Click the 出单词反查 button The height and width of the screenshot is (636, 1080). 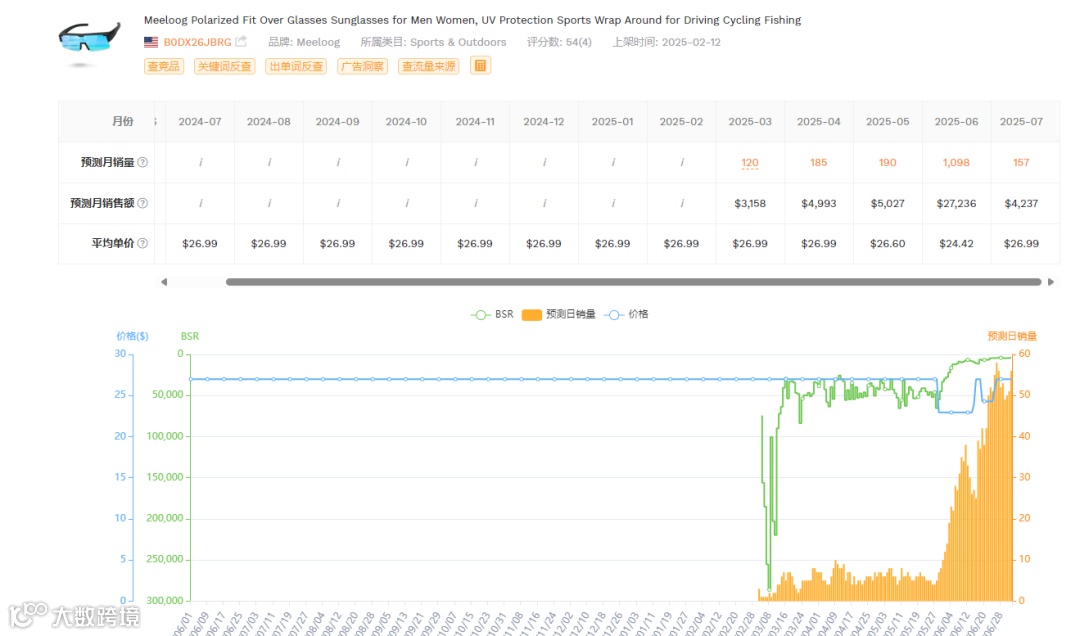pos(296,66)
